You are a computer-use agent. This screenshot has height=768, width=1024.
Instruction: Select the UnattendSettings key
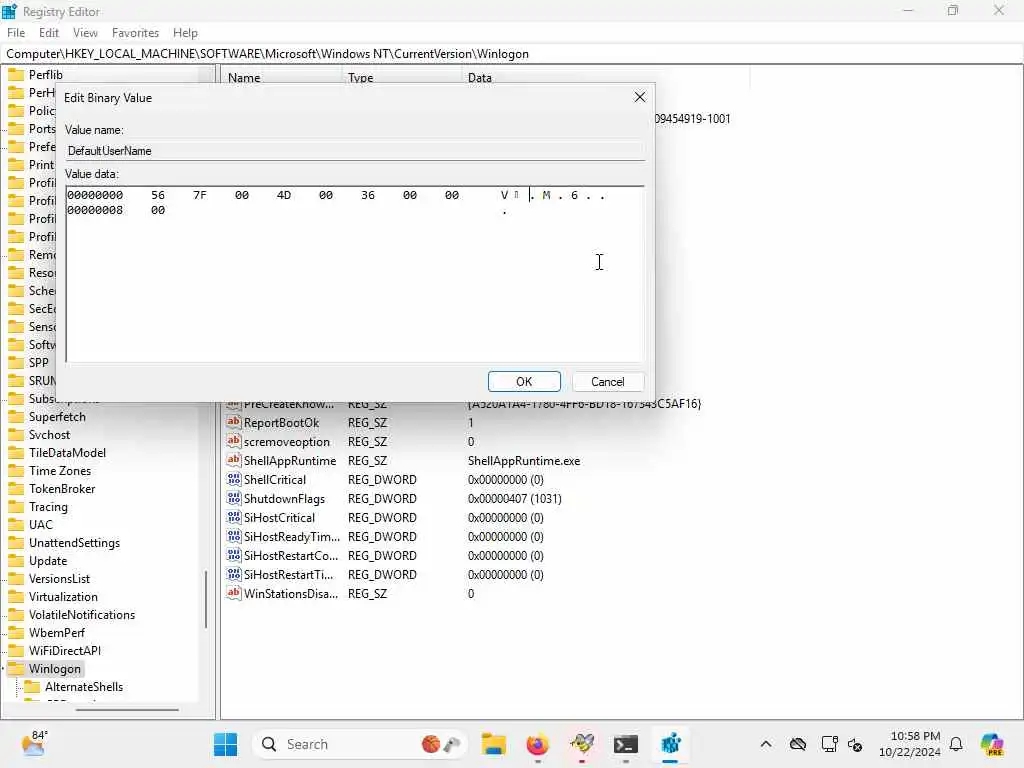click(74, 543)
